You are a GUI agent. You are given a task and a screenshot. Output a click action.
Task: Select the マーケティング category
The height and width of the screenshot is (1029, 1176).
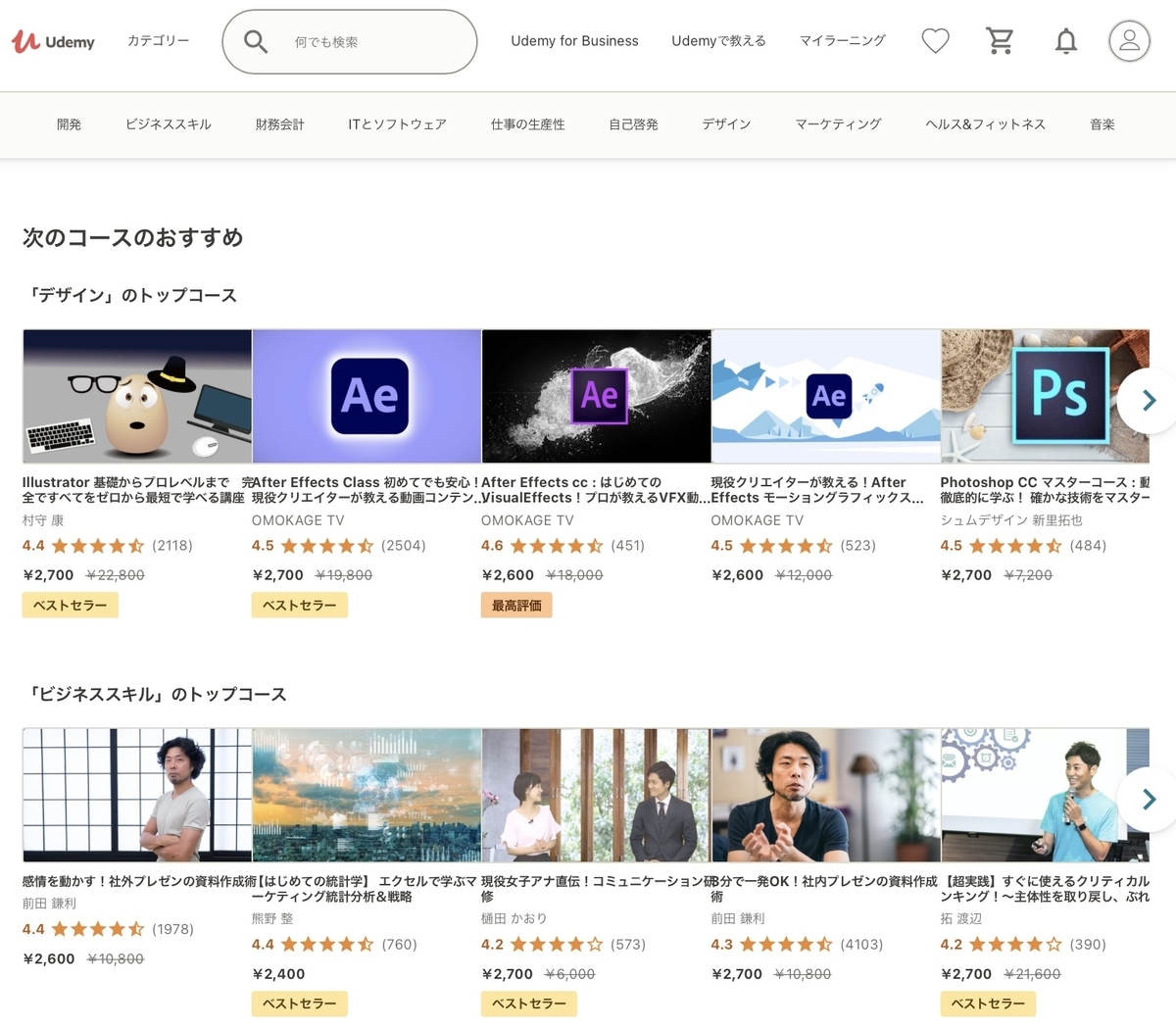pos(839,124)
